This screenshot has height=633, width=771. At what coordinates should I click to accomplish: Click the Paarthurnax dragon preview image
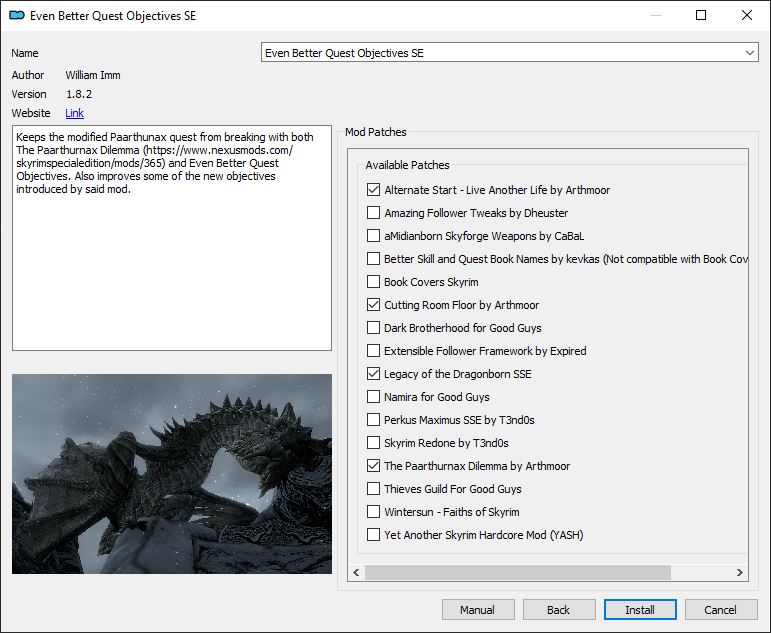(172, 474)
